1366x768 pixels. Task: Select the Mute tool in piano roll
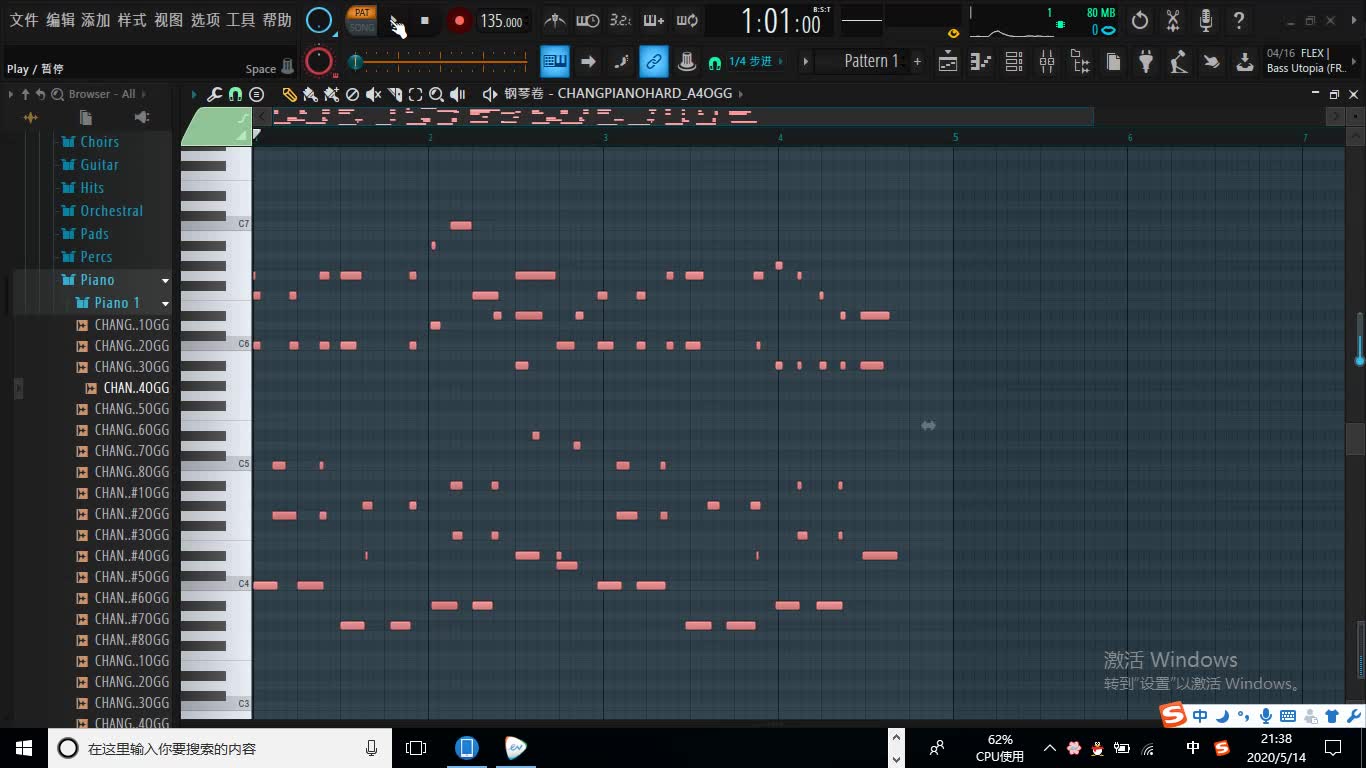point(373,94)
